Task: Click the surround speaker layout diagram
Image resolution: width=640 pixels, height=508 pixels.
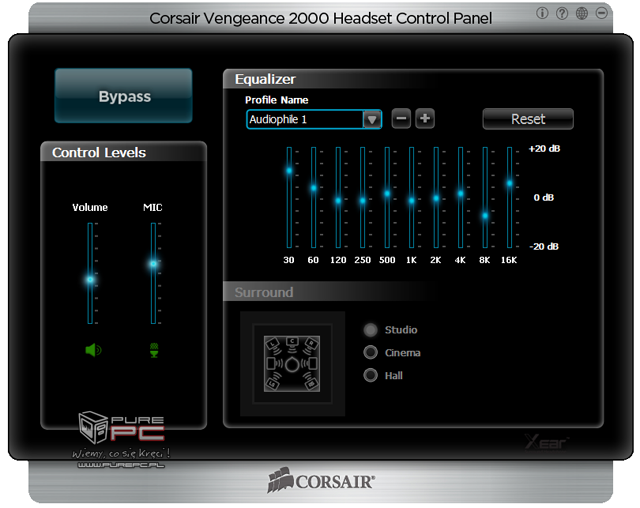Action: (x=292, y=364)
